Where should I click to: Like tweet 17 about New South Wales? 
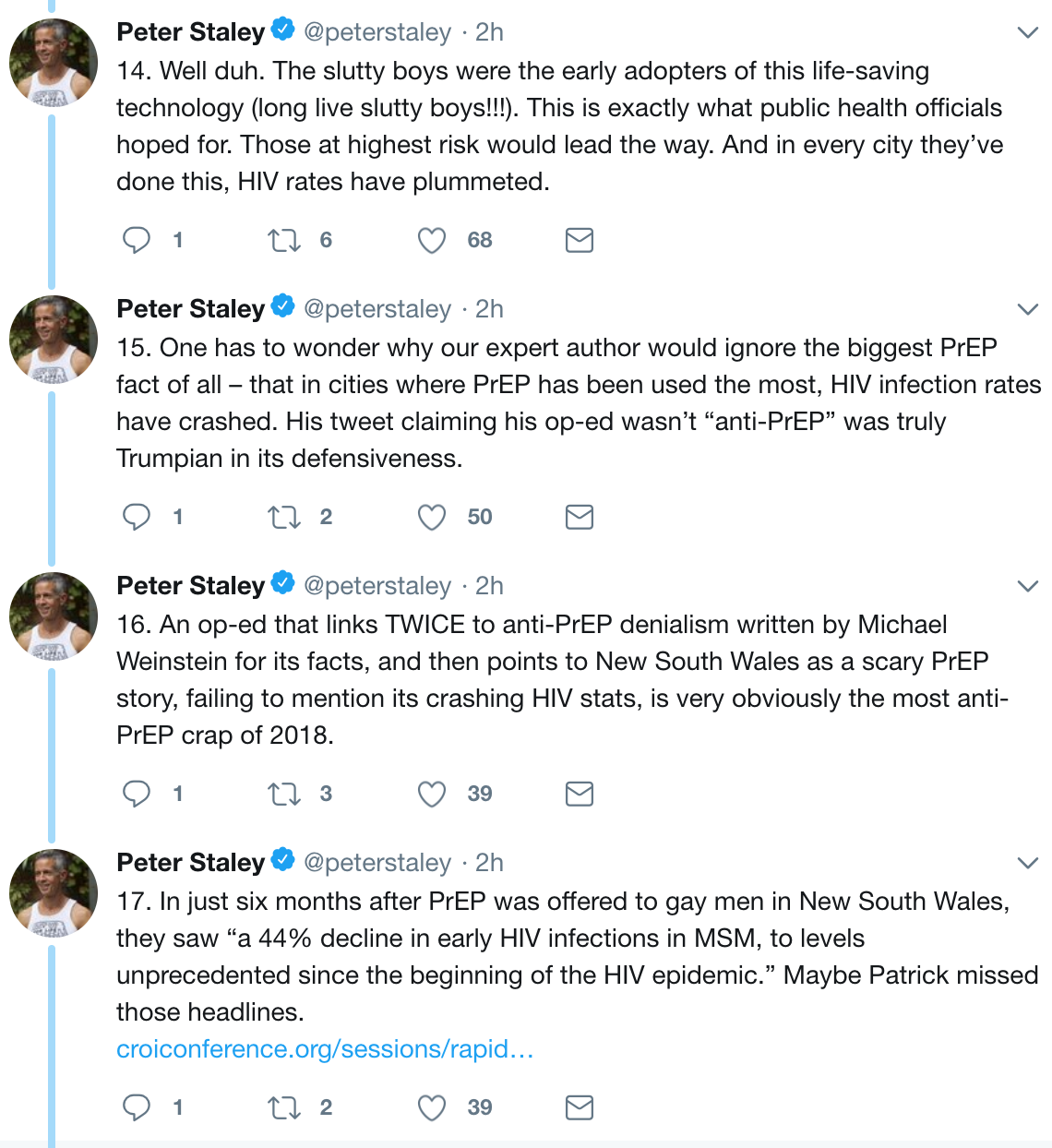click(x=432, y=1107)
